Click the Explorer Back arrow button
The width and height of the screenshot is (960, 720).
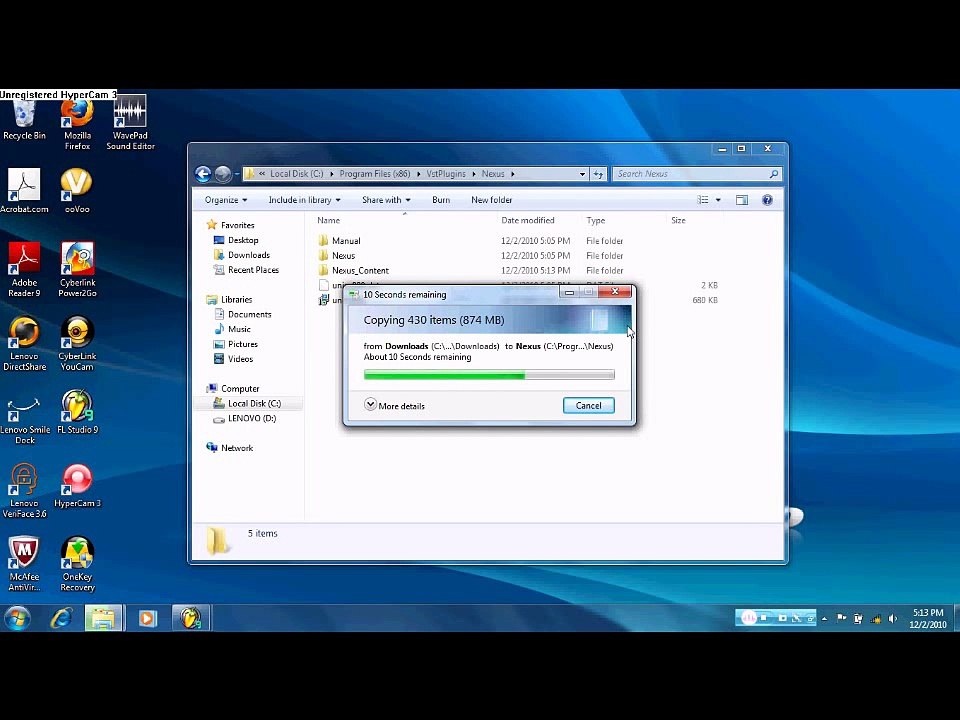pos(203,174)
